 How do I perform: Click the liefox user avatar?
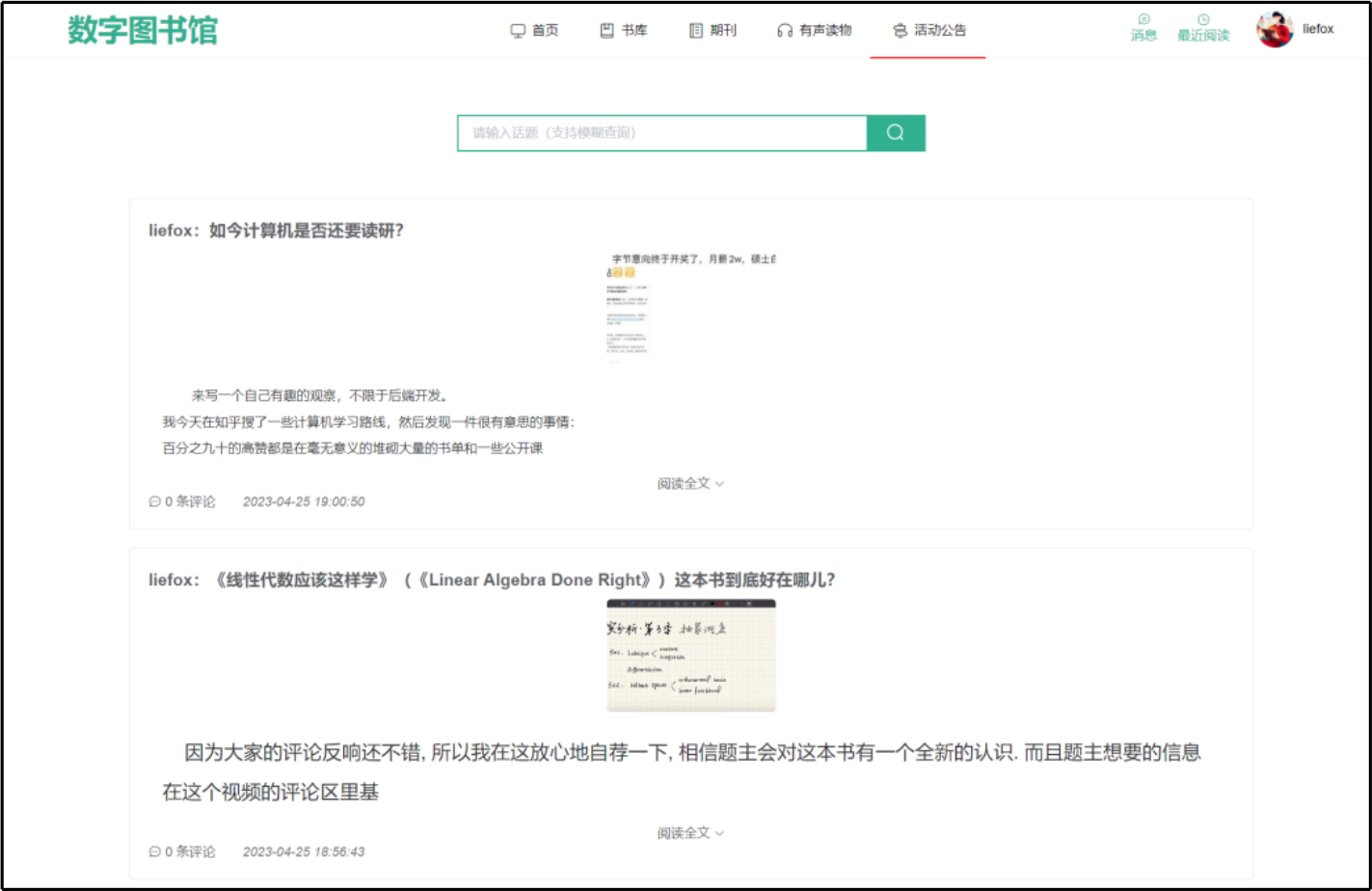tap(1275, 30)
